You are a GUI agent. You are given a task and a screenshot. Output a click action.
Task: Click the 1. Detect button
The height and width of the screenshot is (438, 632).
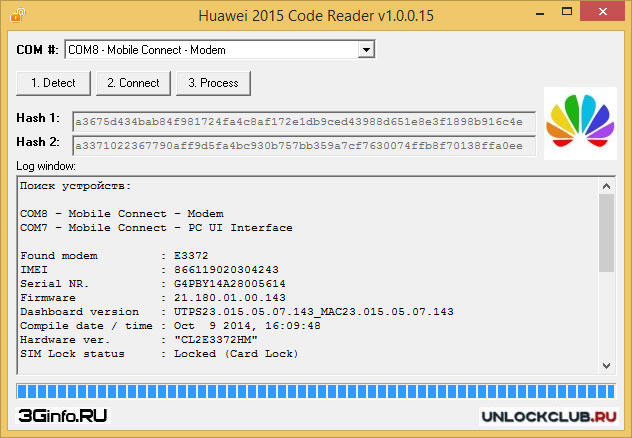click(53, 83)
